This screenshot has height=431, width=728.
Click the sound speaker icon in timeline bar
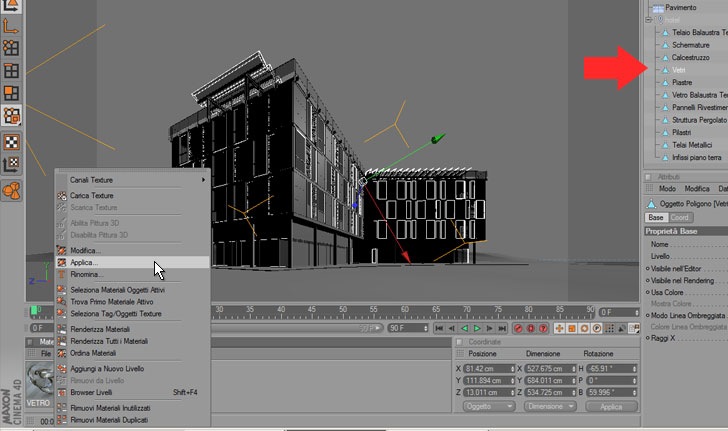click(x=622, y=328)
